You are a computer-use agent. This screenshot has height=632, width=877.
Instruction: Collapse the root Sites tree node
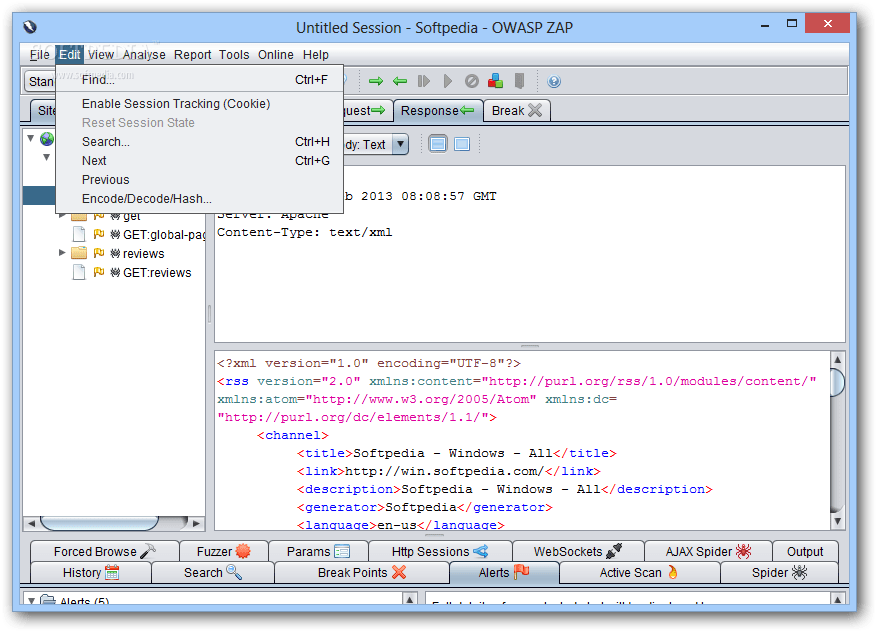[31, 138]
